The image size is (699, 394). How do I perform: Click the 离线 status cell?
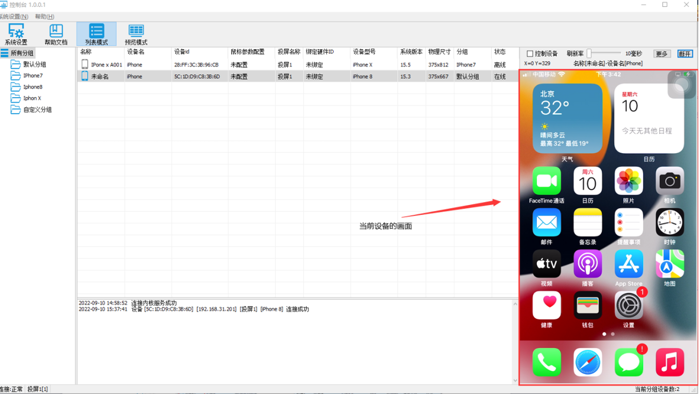tap(500, 65)
